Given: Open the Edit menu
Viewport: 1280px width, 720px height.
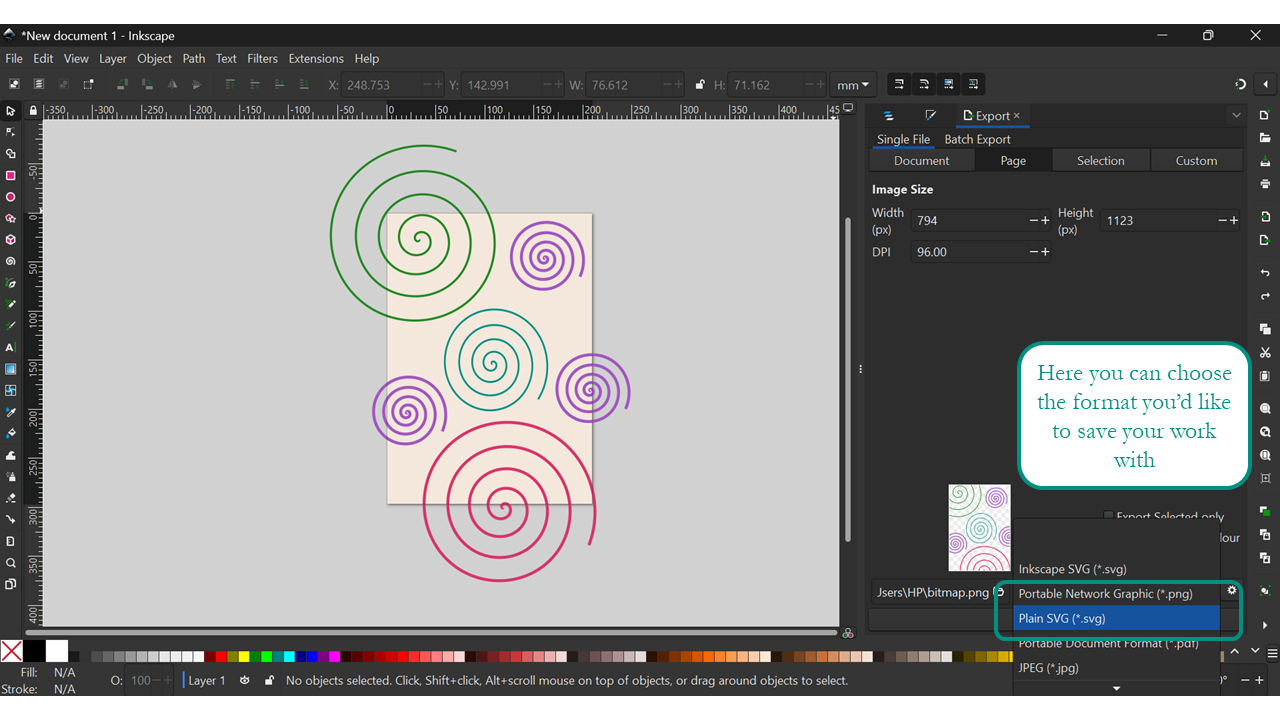Looking at the screenshot, I should tap(43, 59).
